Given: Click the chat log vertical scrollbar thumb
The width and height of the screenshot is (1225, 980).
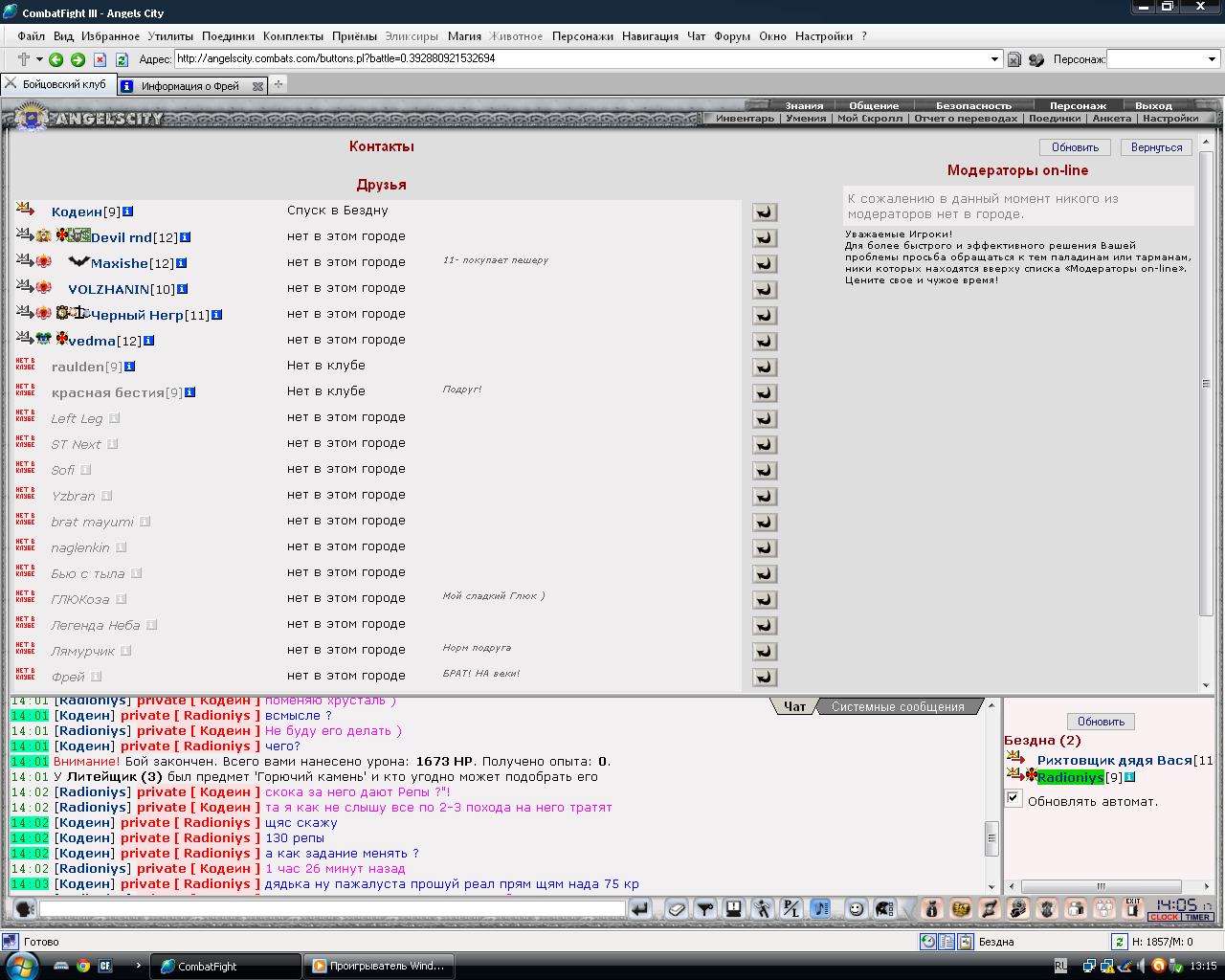Looking at the screenshot, I should click(992, 838).
